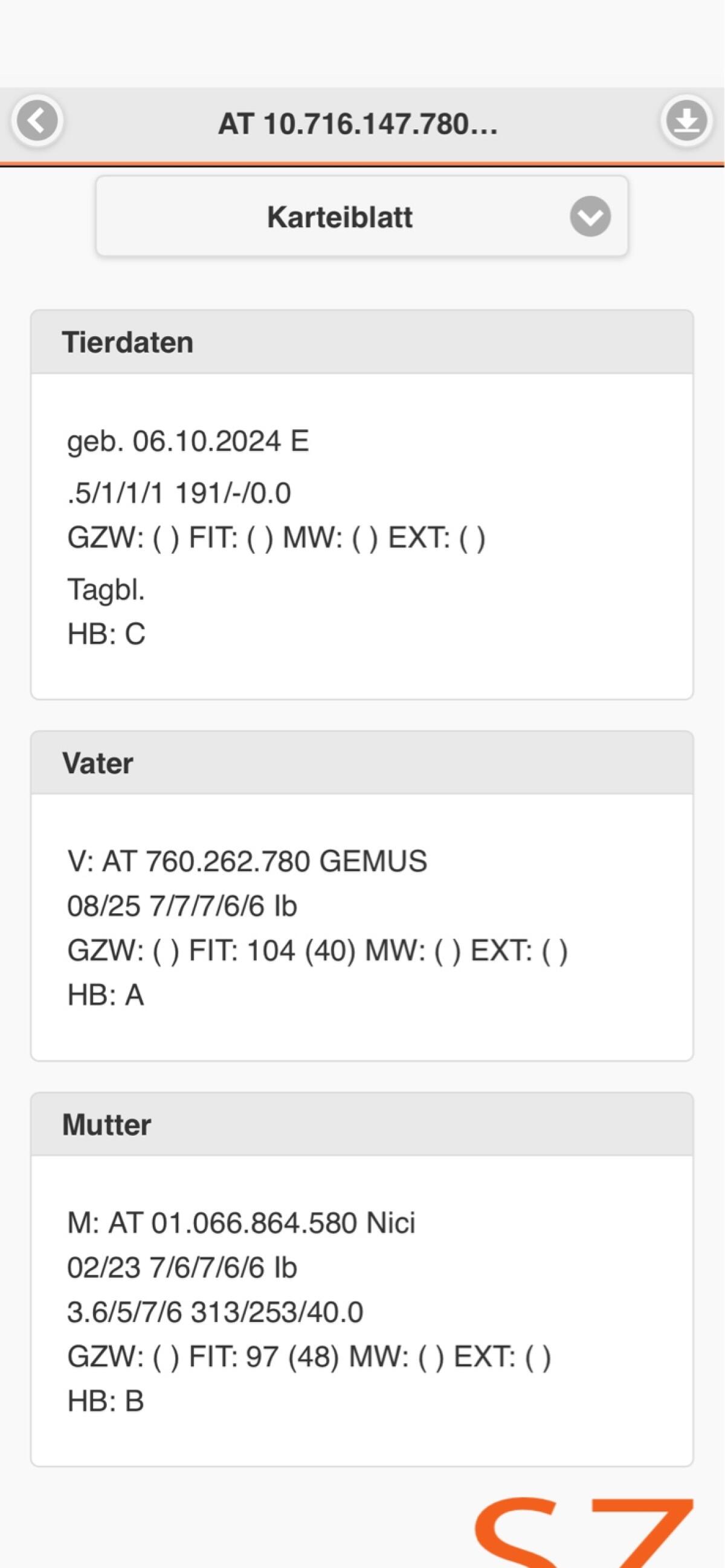
Task: Click the HB: C herdbook entry
Action: 106,634
